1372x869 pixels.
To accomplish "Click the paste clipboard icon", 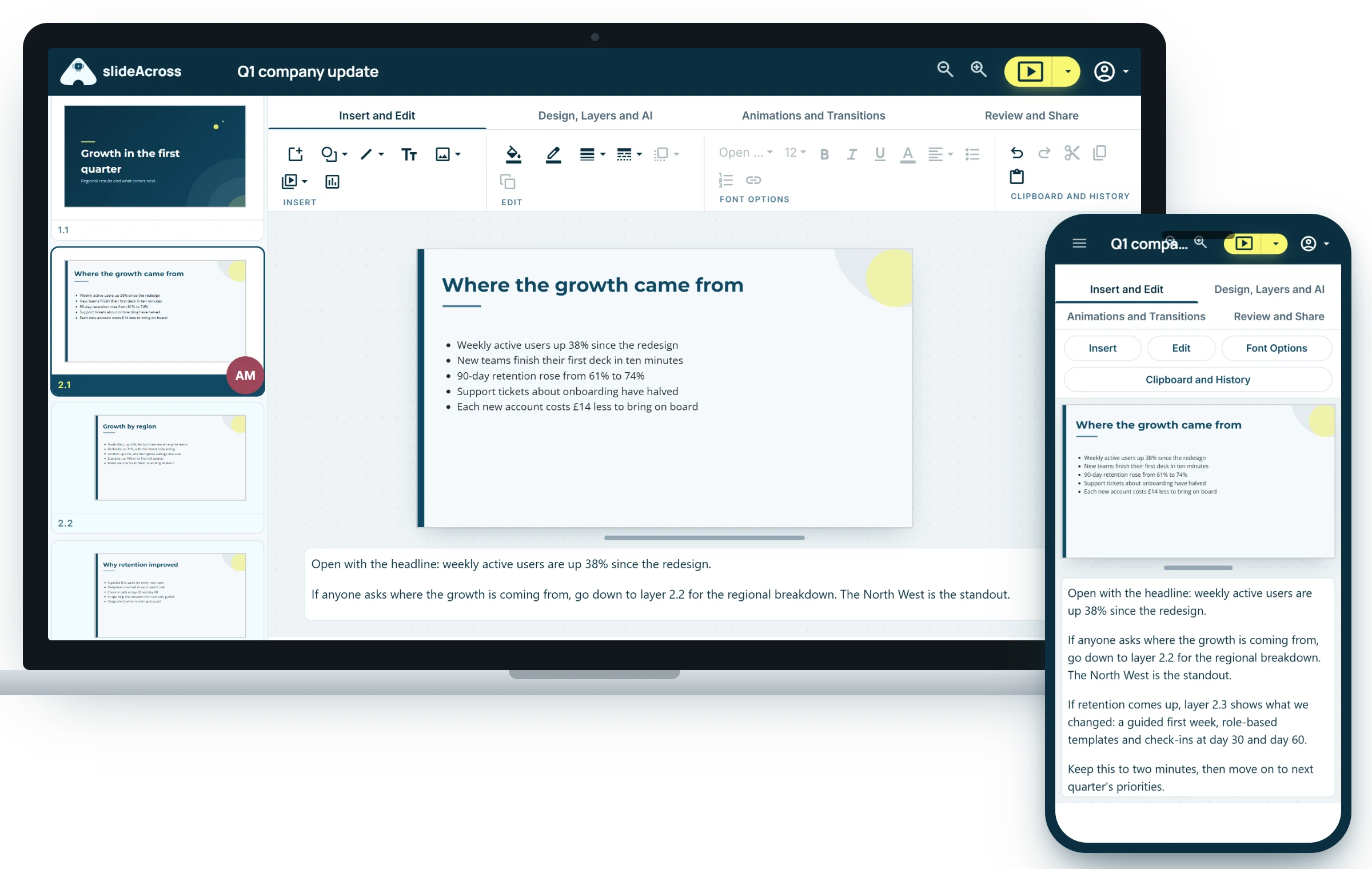I will click(1017, 177).
